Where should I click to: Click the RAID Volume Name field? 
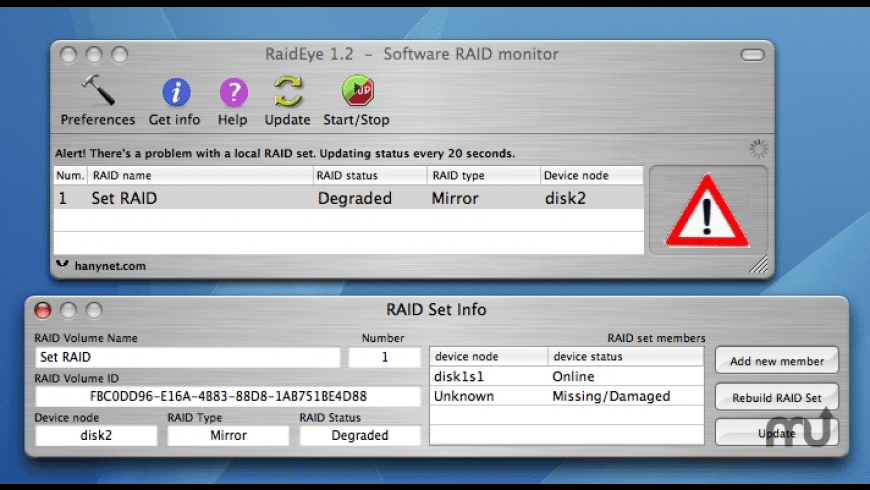[x=188, y=357]
